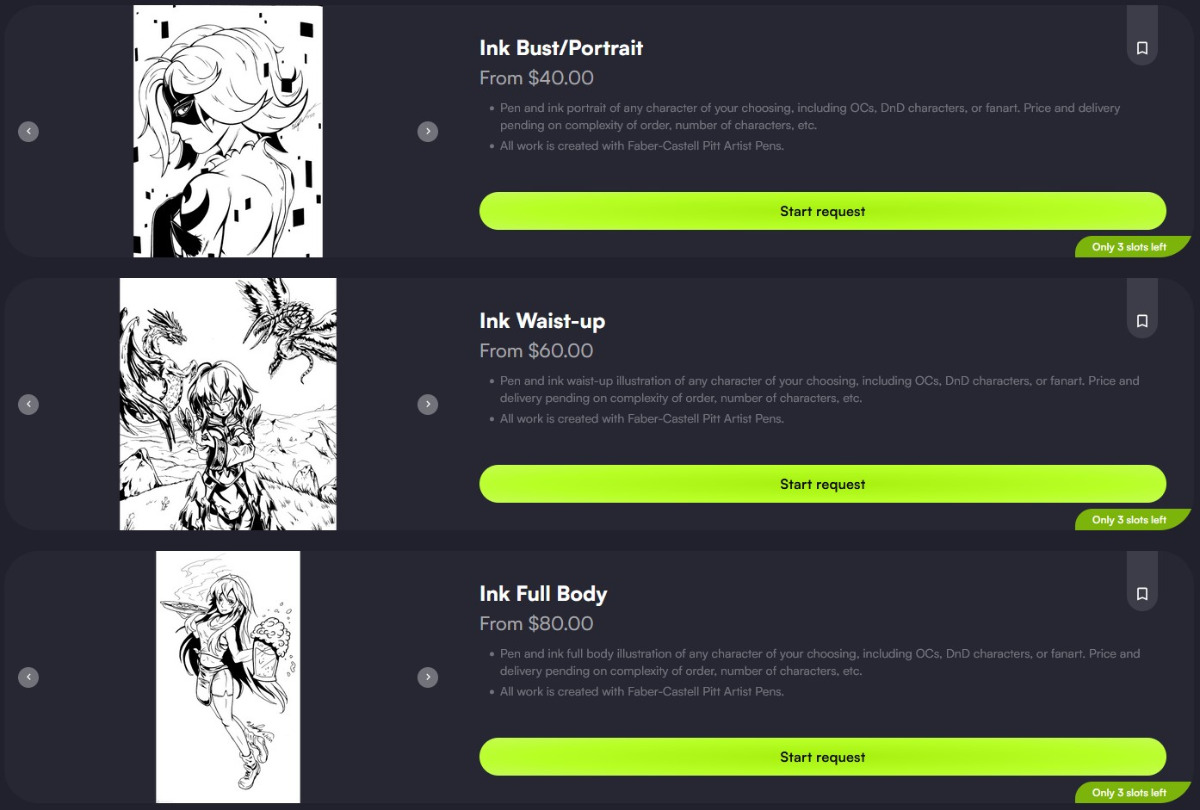Go to previous Ink Waist-up image
Viewport: 1200px width, 810px height.
click(29, 404)
